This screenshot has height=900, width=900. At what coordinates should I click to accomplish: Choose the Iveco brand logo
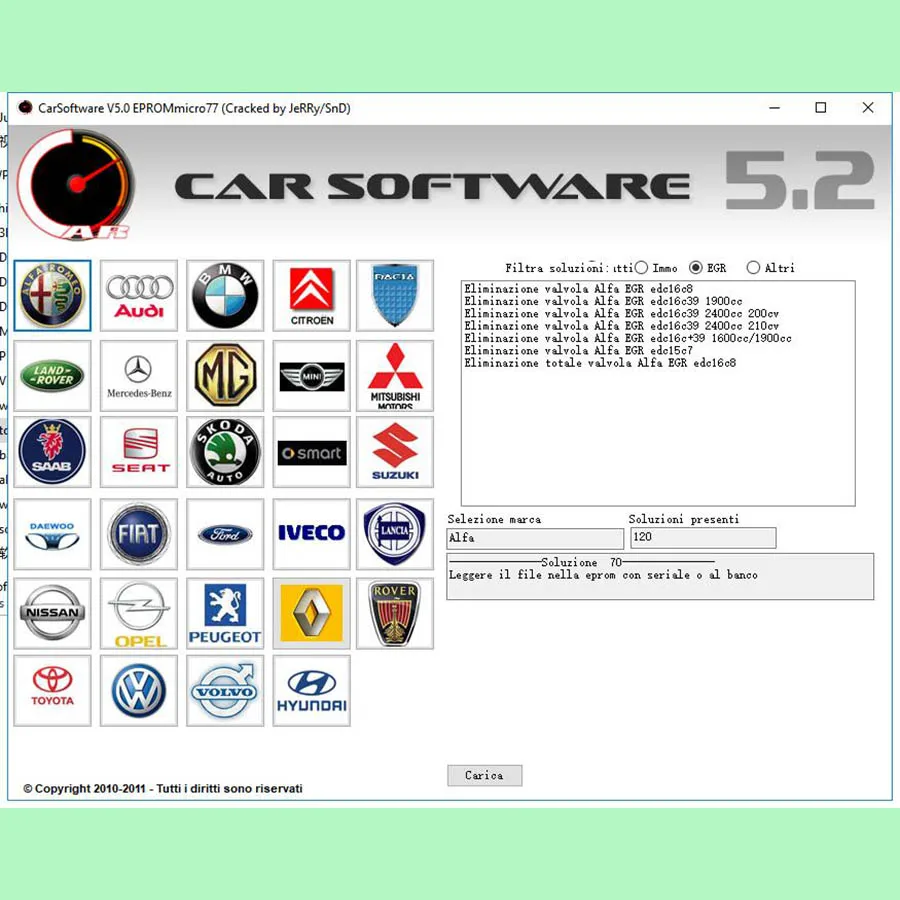pyautogui.click(x=311, y=534)
